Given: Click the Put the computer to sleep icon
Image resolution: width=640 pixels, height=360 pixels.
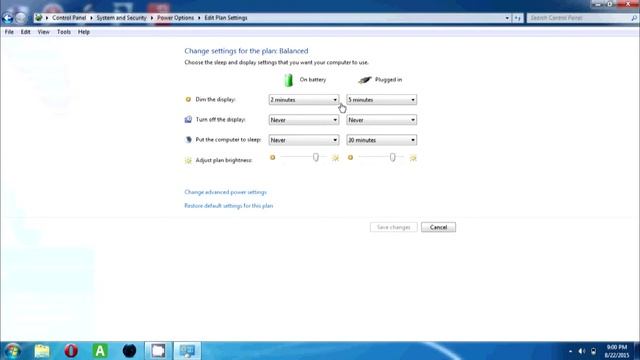Looking at the screenshot, I should pyautogui.click(x=188, y=140).
